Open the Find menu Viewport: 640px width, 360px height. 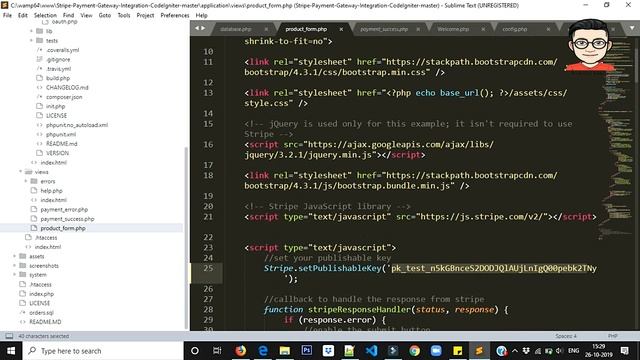pos(69,15)
